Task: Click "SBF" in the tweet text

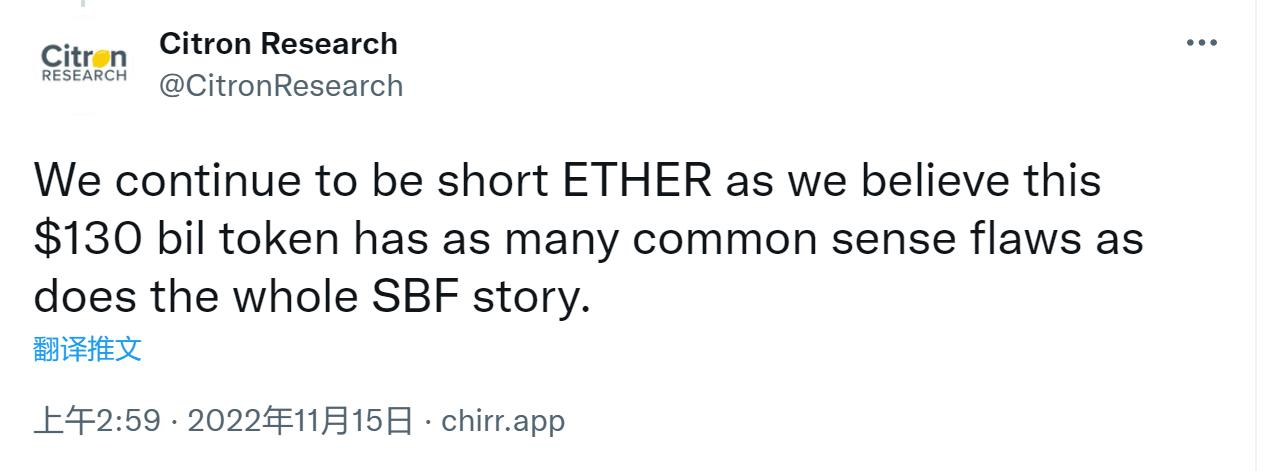Action: click(x=440, y=297)
